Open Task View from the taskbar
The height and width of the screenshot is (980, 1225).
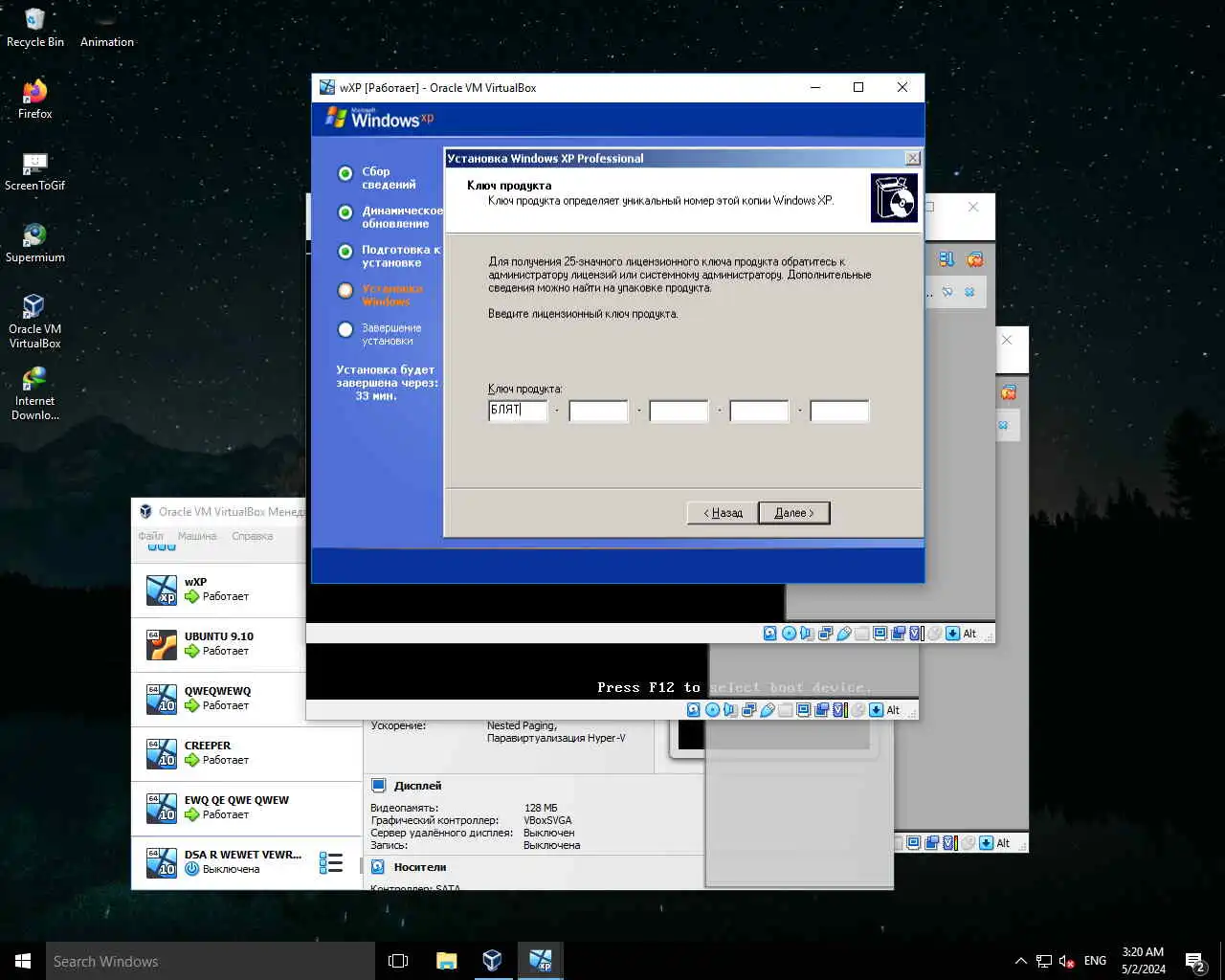tap(398, 961)
